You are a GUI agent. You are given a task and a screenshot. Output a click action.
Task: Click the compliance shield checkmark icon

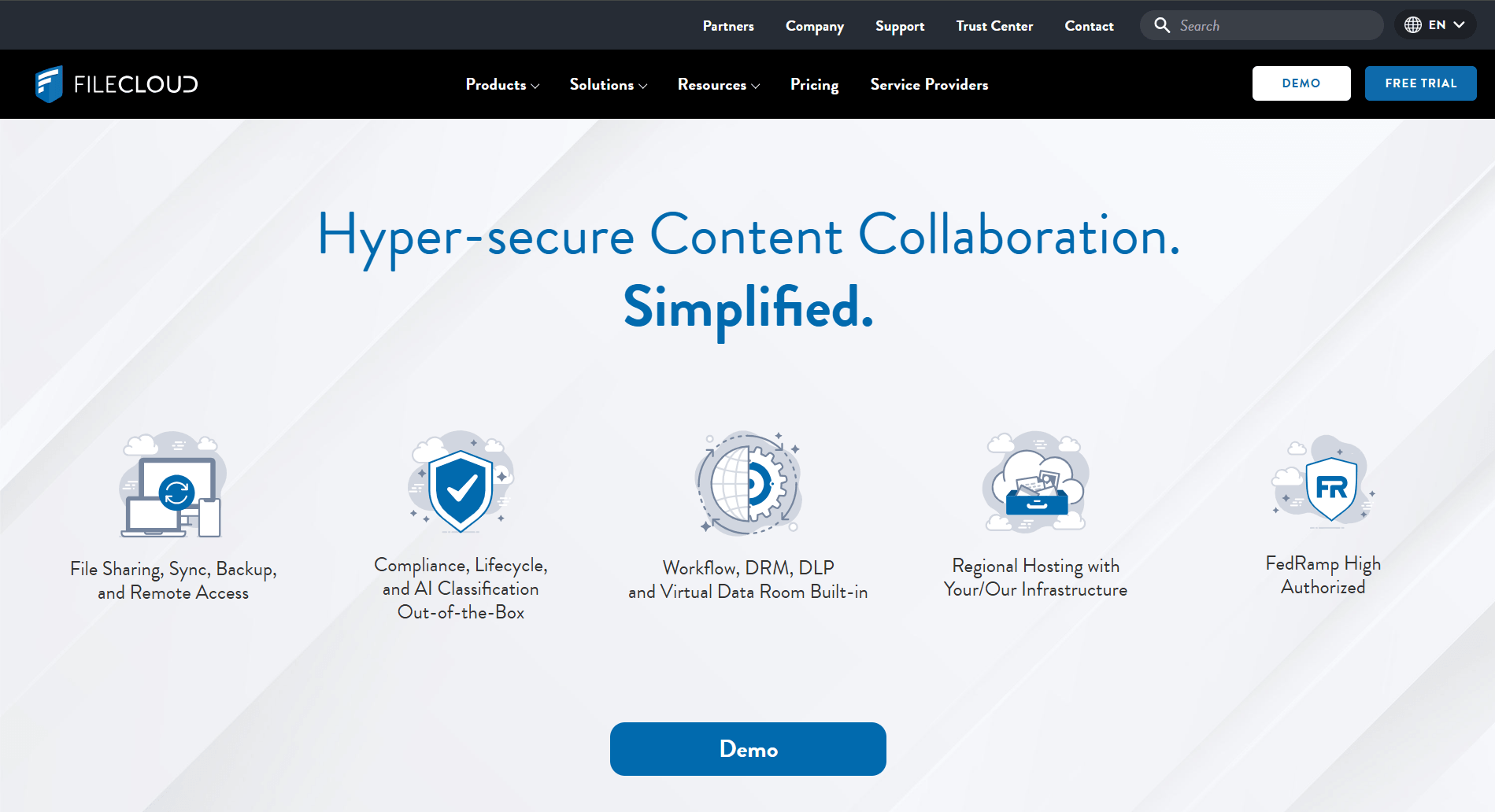[461, 482]
